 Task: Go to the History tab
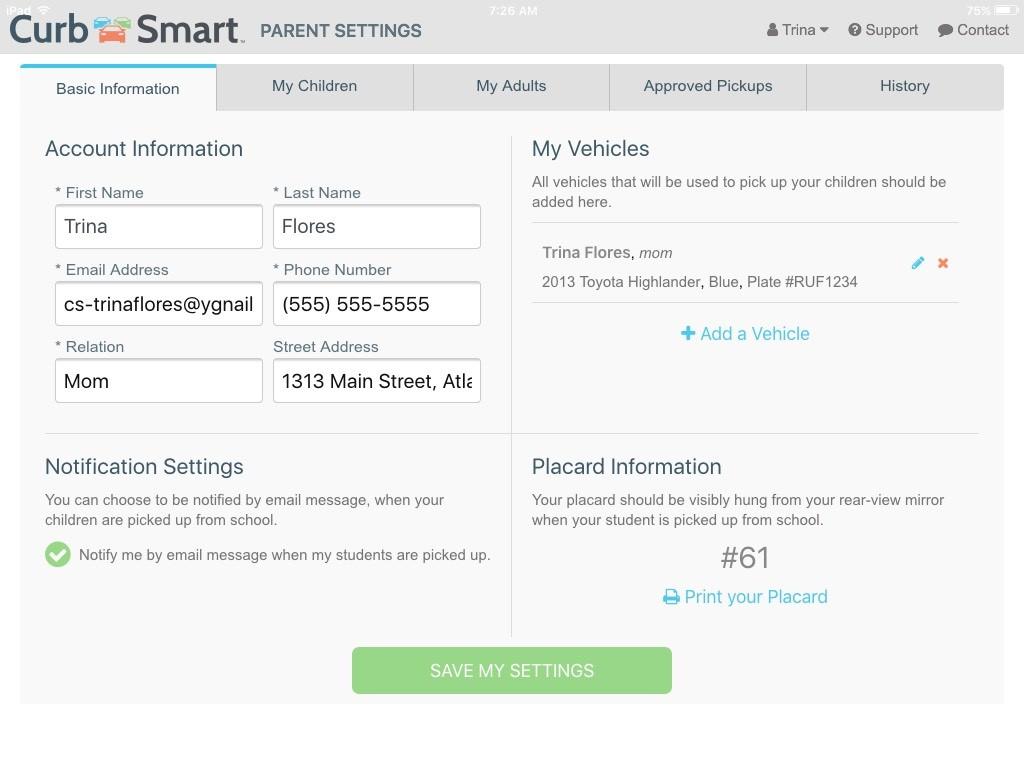point(905,86)
